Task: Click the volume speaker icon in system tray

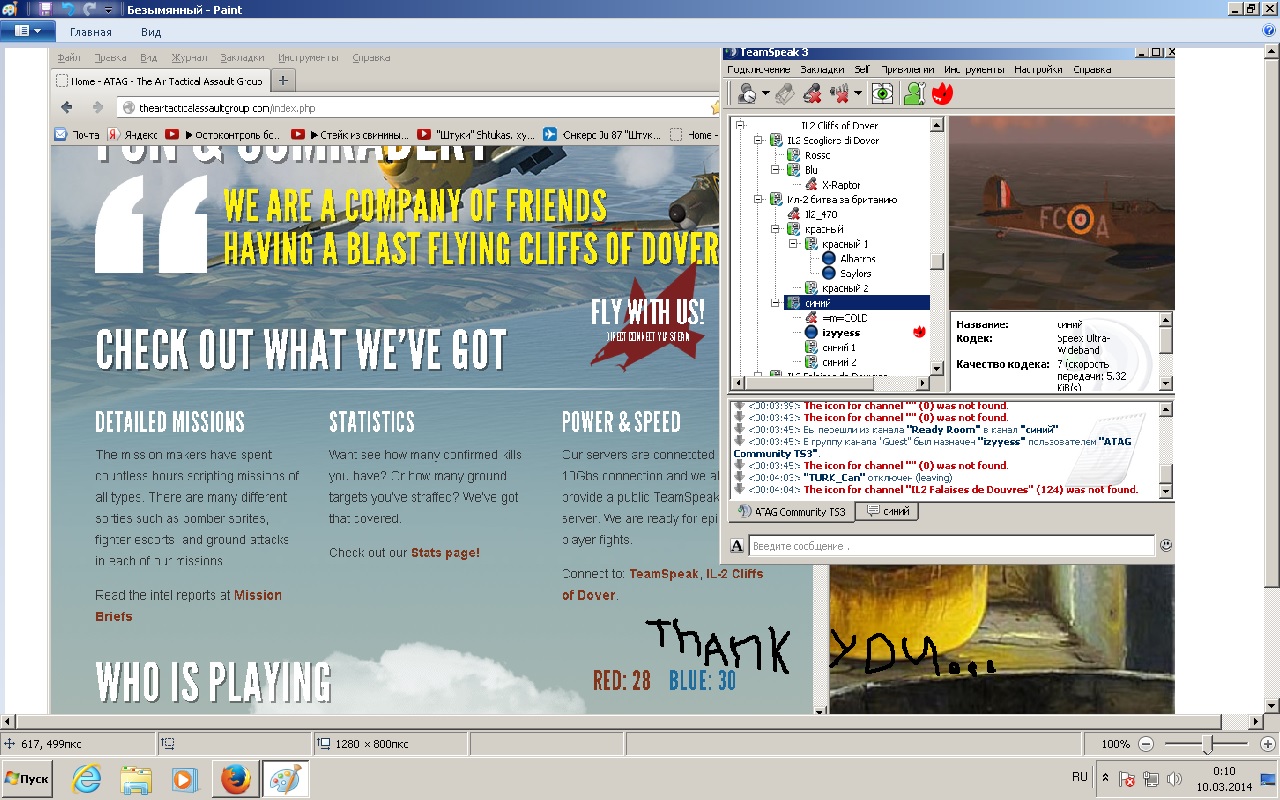Action: tap(1174, 779)
